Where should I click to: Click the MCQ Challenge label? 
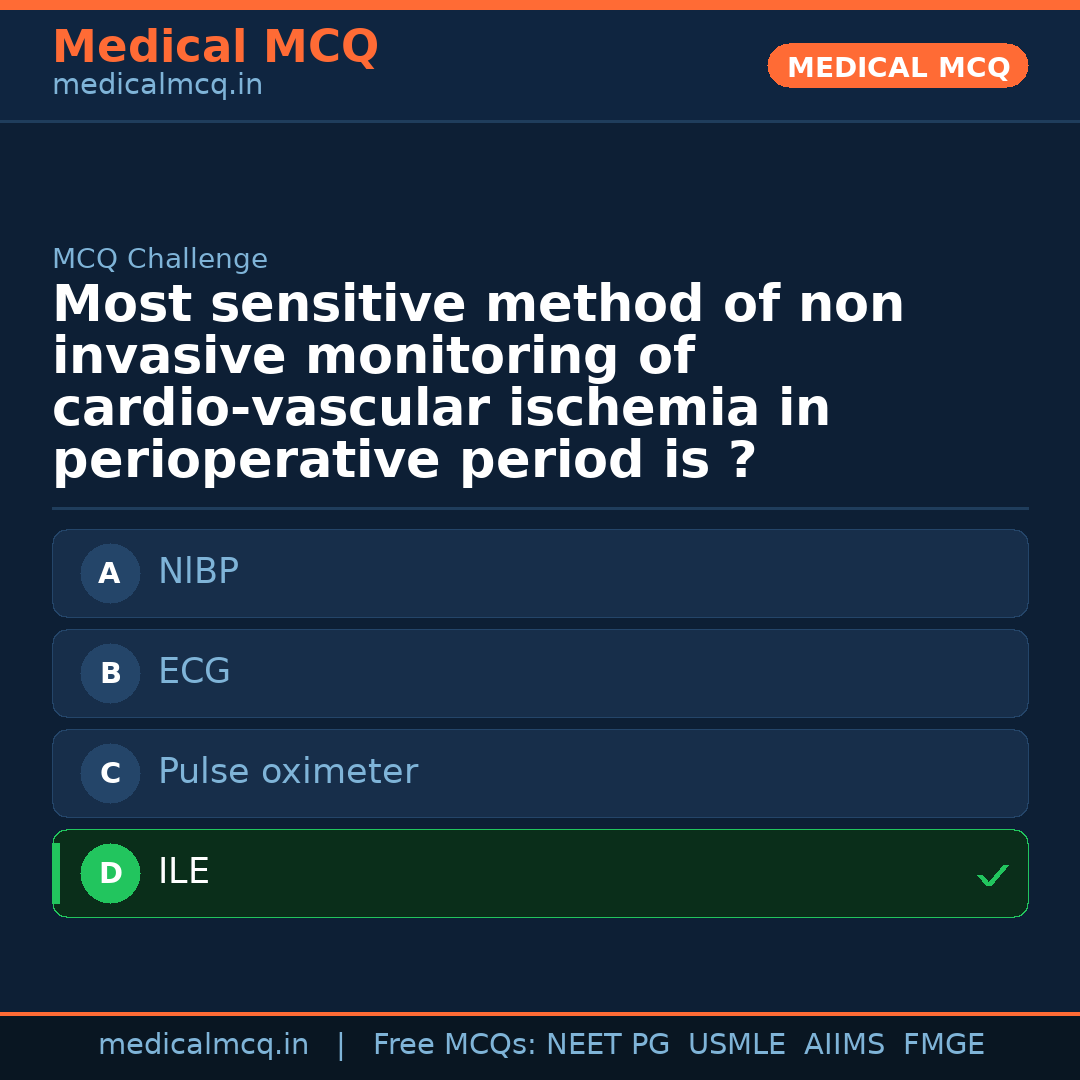160,259
